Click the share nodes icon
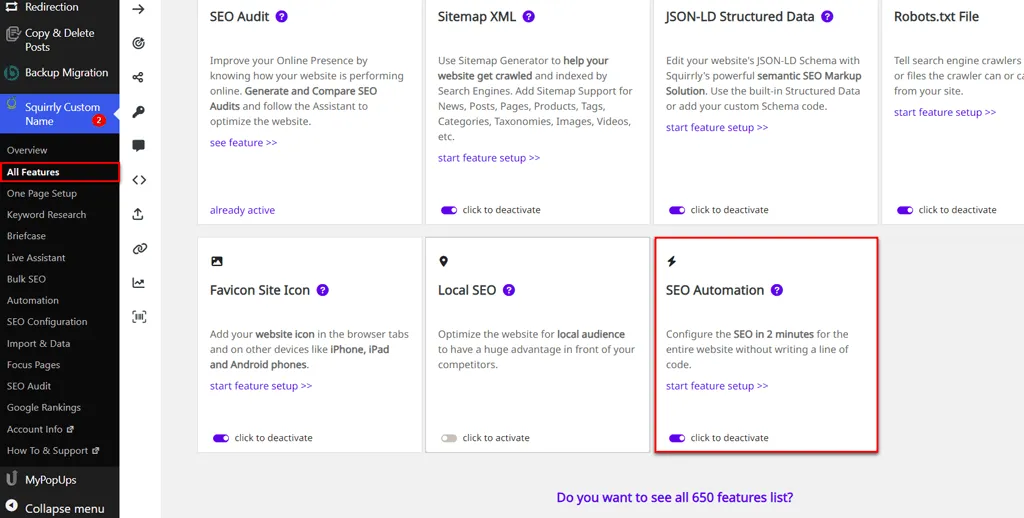Screen dimensions: 1024x518 coord(138,77)
